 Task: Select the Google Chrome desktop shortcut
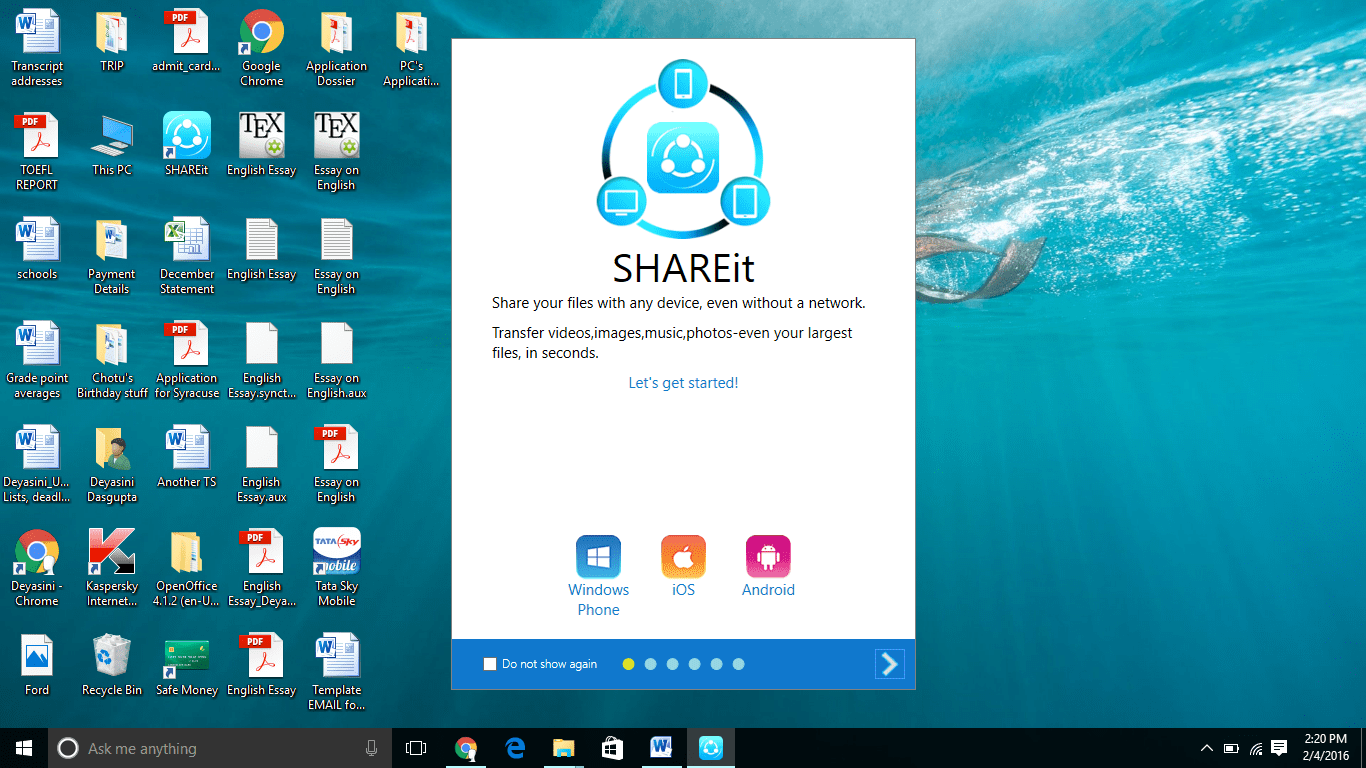tap(261, 32)
